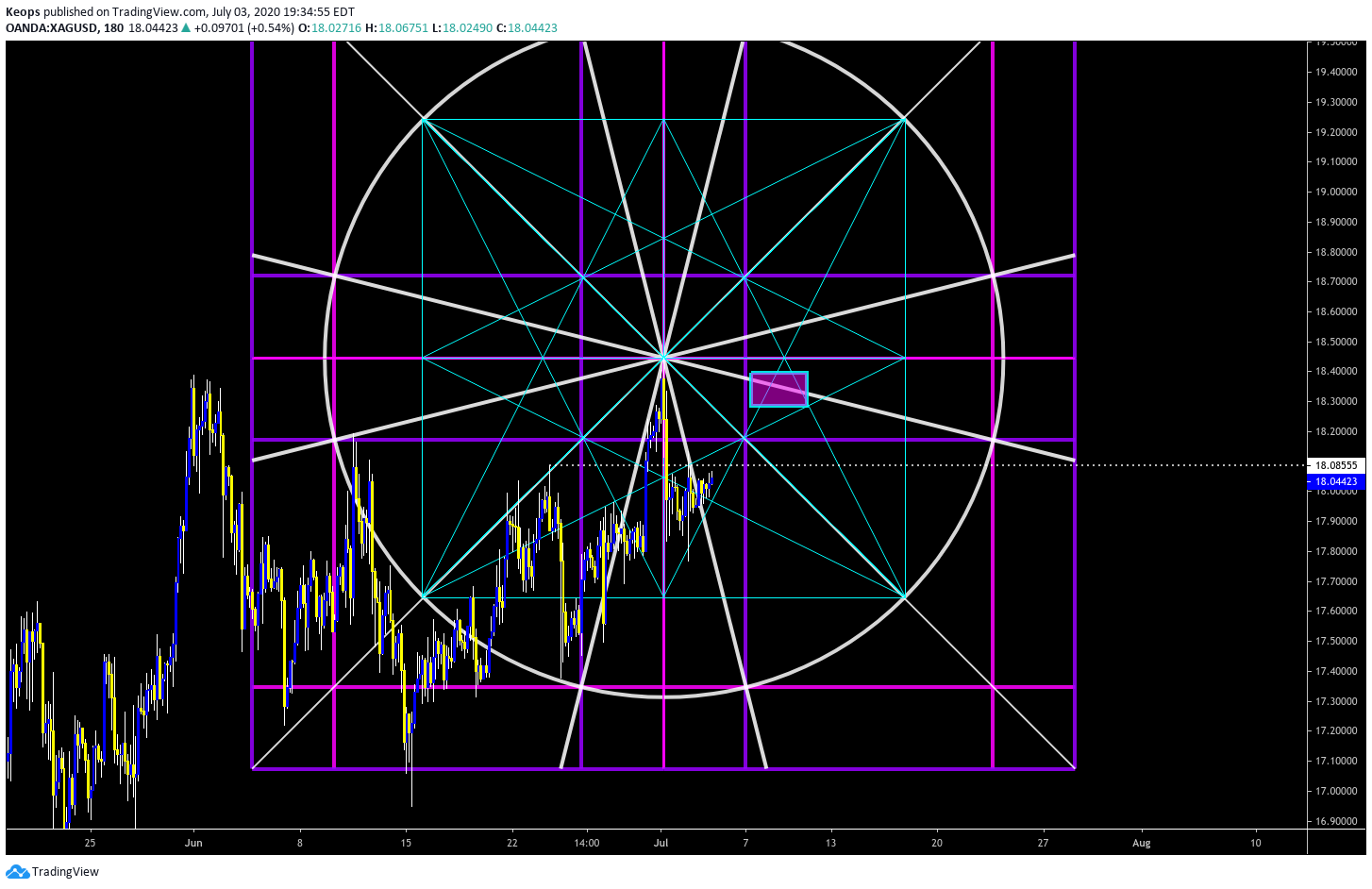Image resolution: width=1372 pixels, height=889 pixels.
Task: Click the 180 interval value
Action: (113, 28)
